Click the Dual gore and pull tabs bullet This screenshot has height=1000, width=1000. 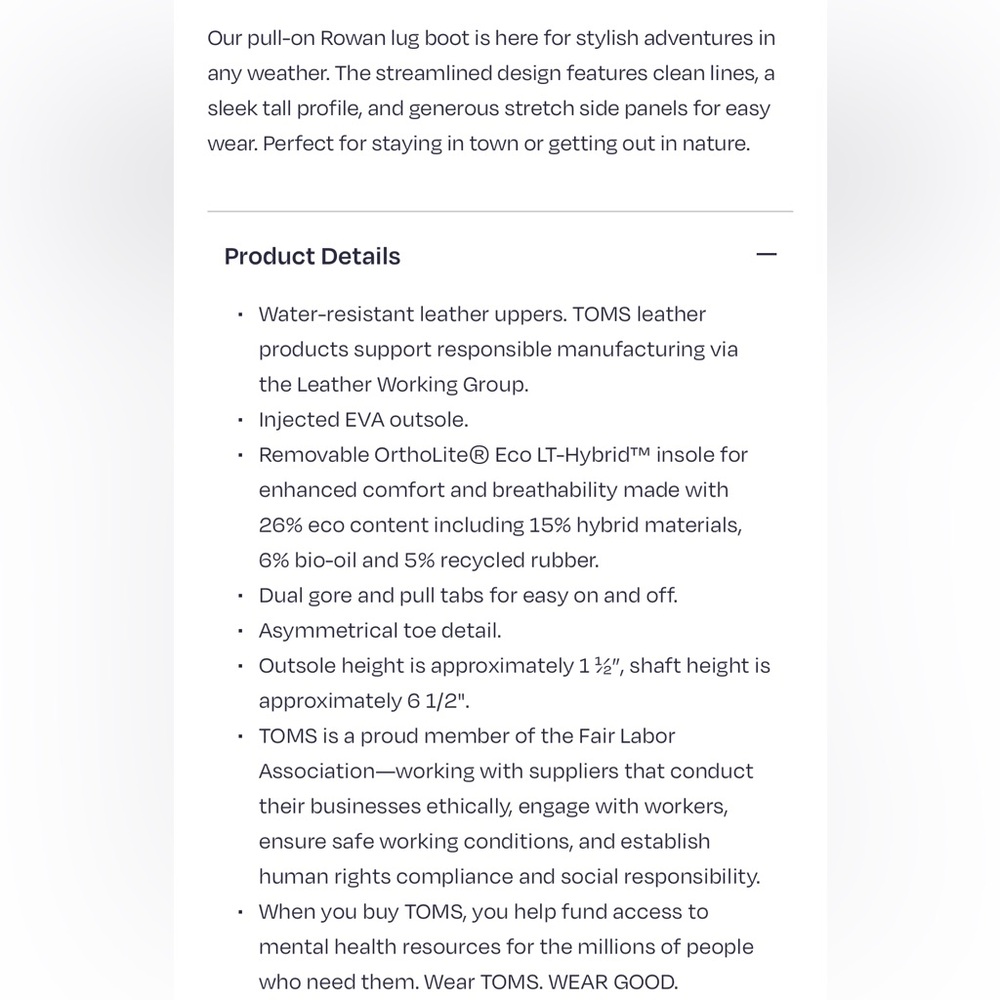pos(468,595)
